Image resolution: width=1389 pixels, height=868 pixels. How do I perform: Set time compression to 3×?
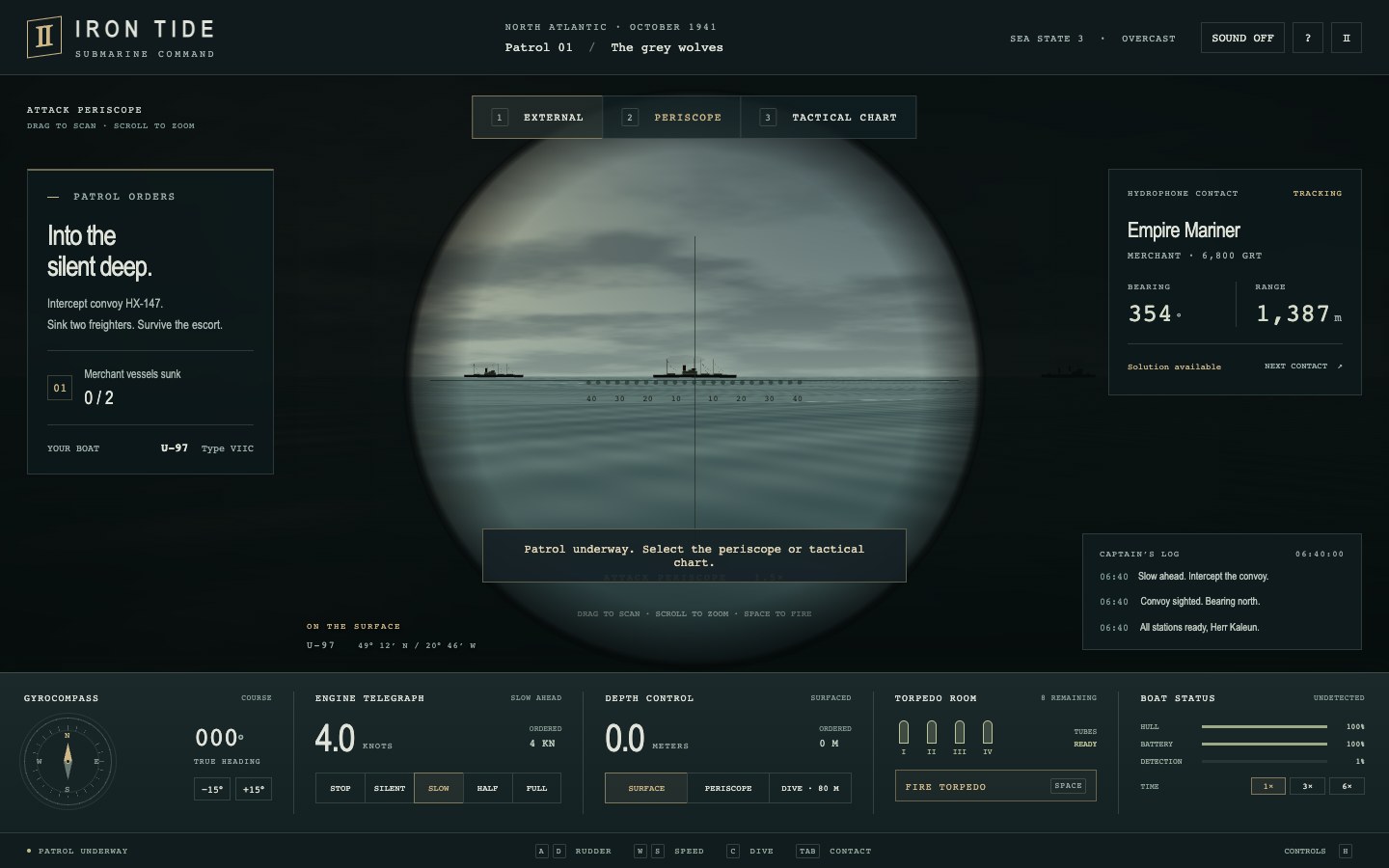pos(1307,786)
